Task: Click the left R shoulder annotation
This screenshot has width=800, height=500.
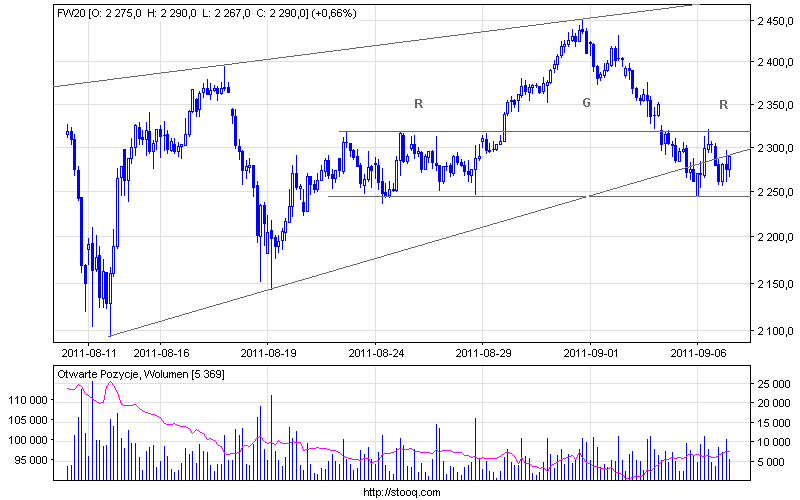Action: pos(418,104)
